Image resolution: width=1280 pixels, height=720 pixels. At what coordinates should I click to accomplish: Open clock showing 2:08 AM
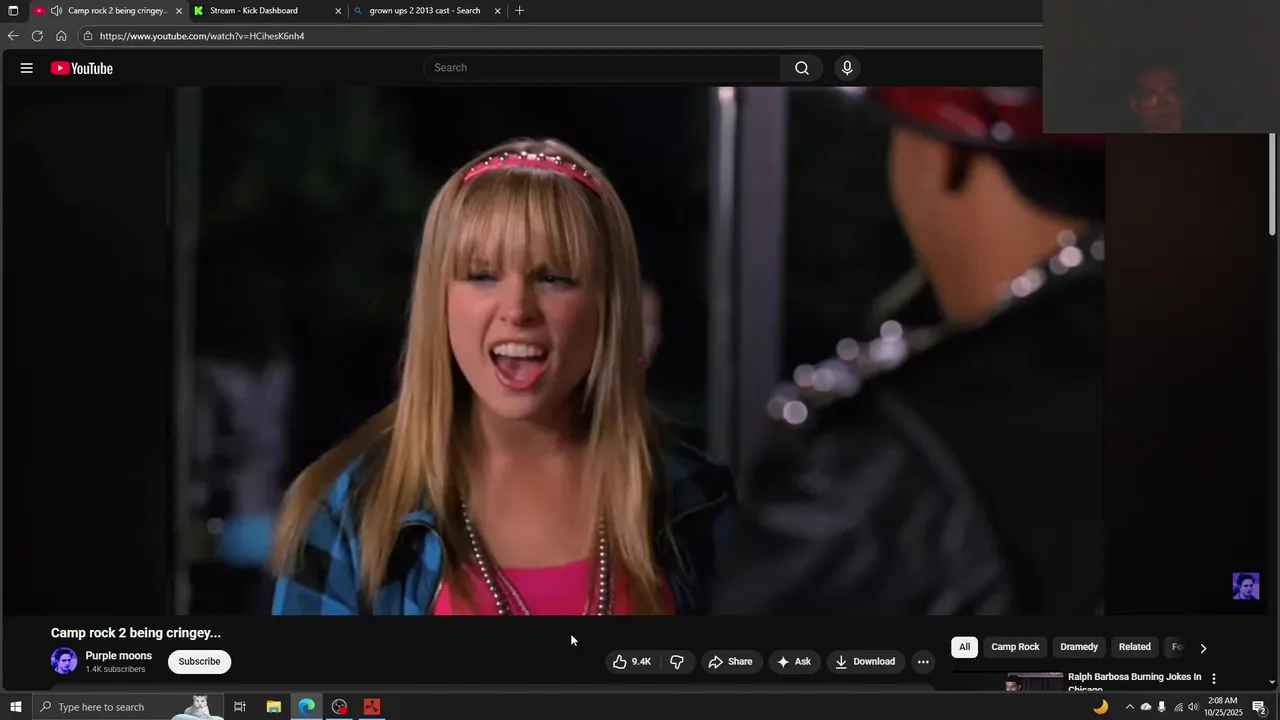(x=1223, y=707)
